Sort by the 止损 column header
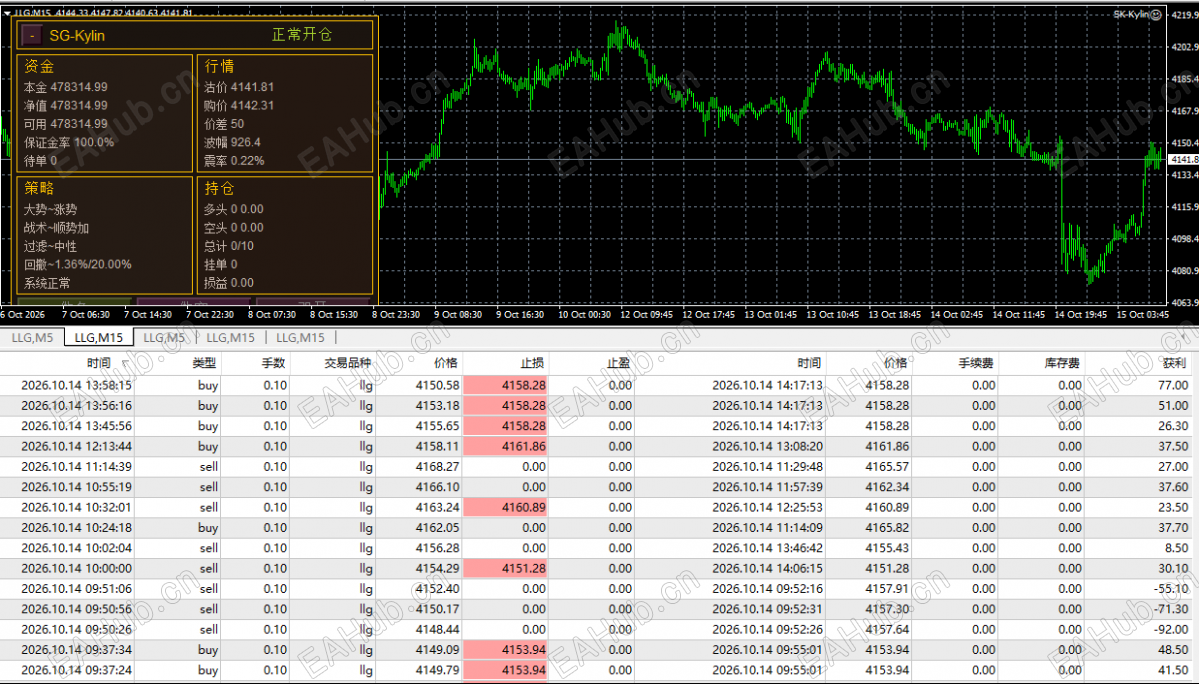Screen dimensions: 1199x684 point(532,363)
